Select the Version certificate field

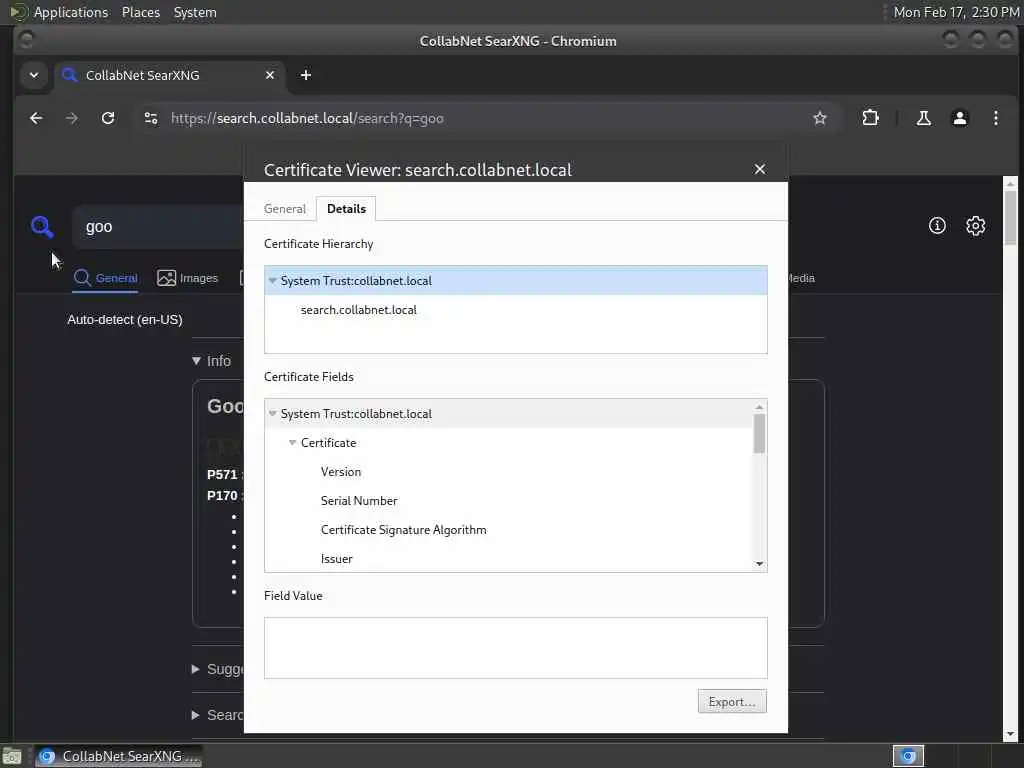click(341, 472)
